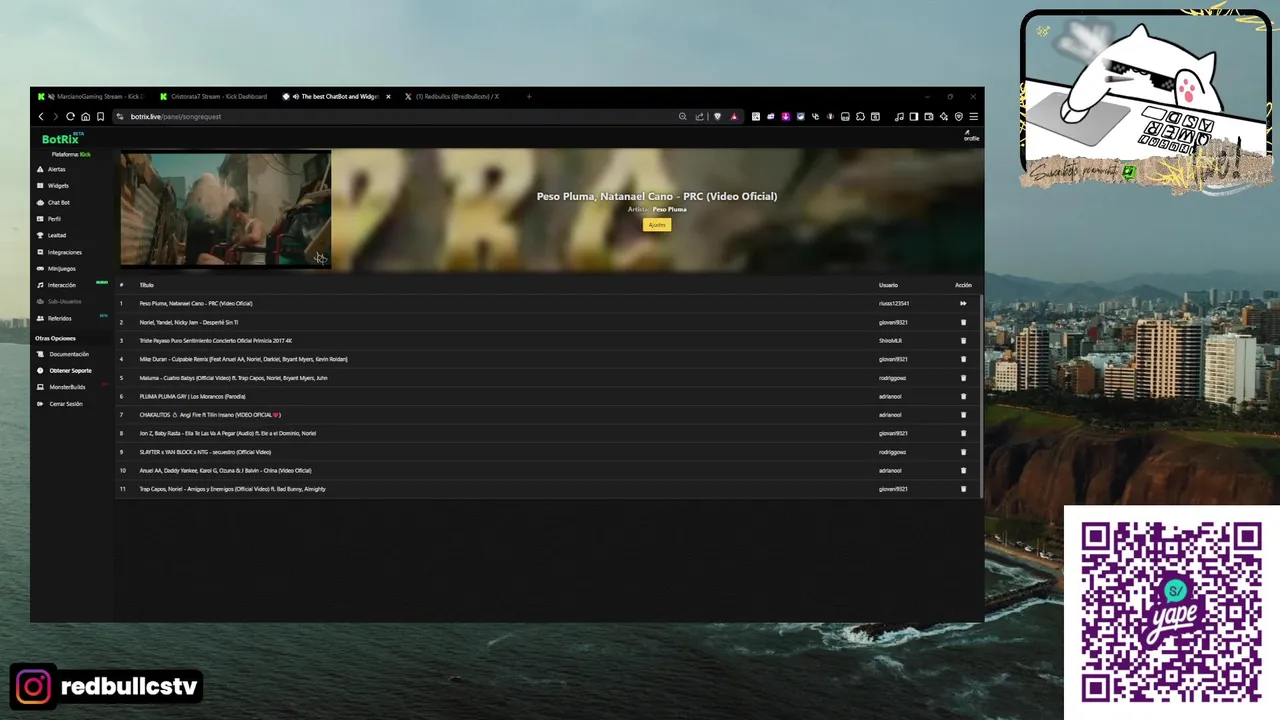
Task: Open the profile icon in page header
Action: pos(971,135)
